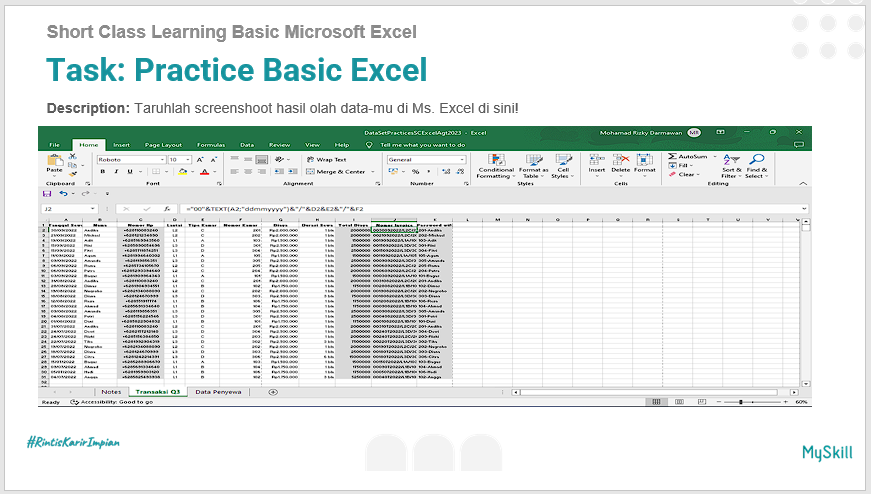Toggle Bold formatting
This screenshot has height=494, width=871.
[x=102, y=172]
